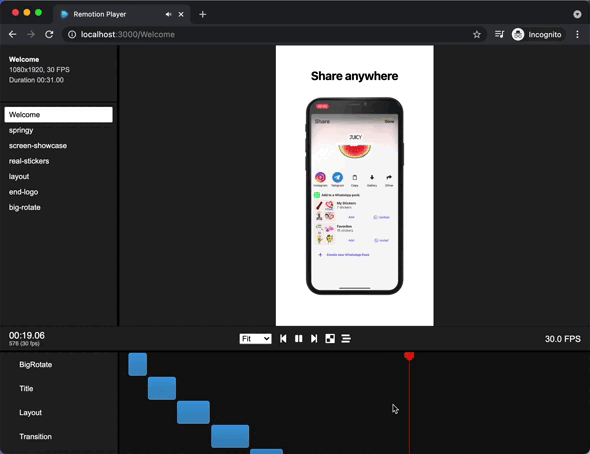Viewport: 590px width, 454px height.
Task: Click the red playhead marker
Action: (x=409, y=356)
